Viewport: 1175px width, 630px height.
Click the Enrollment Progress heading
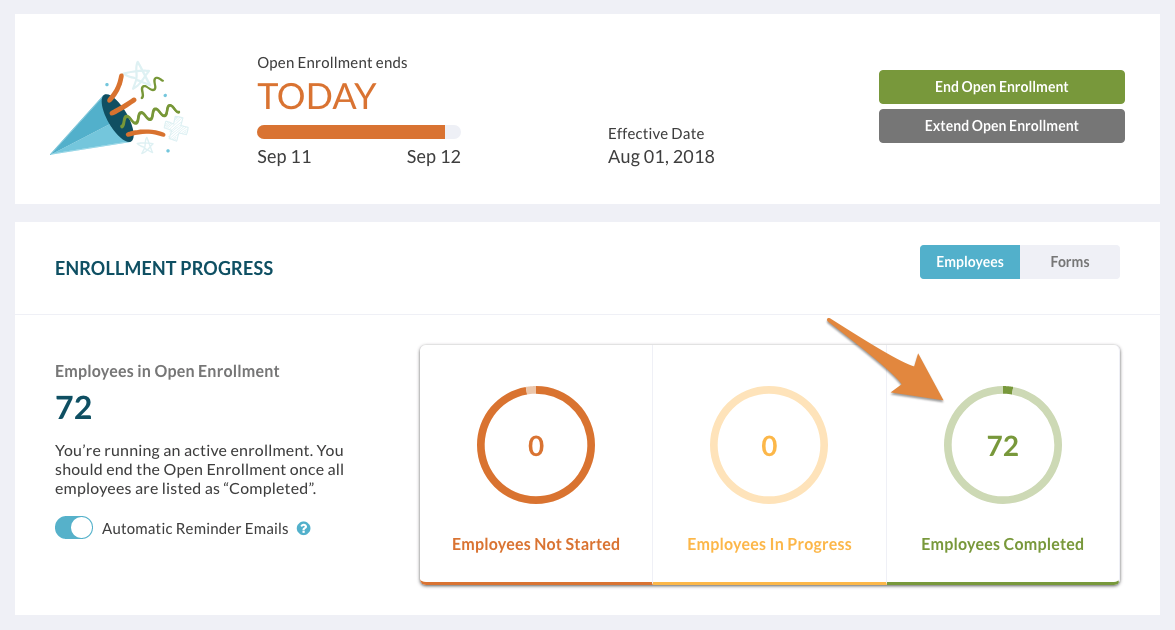click(164, 268)
